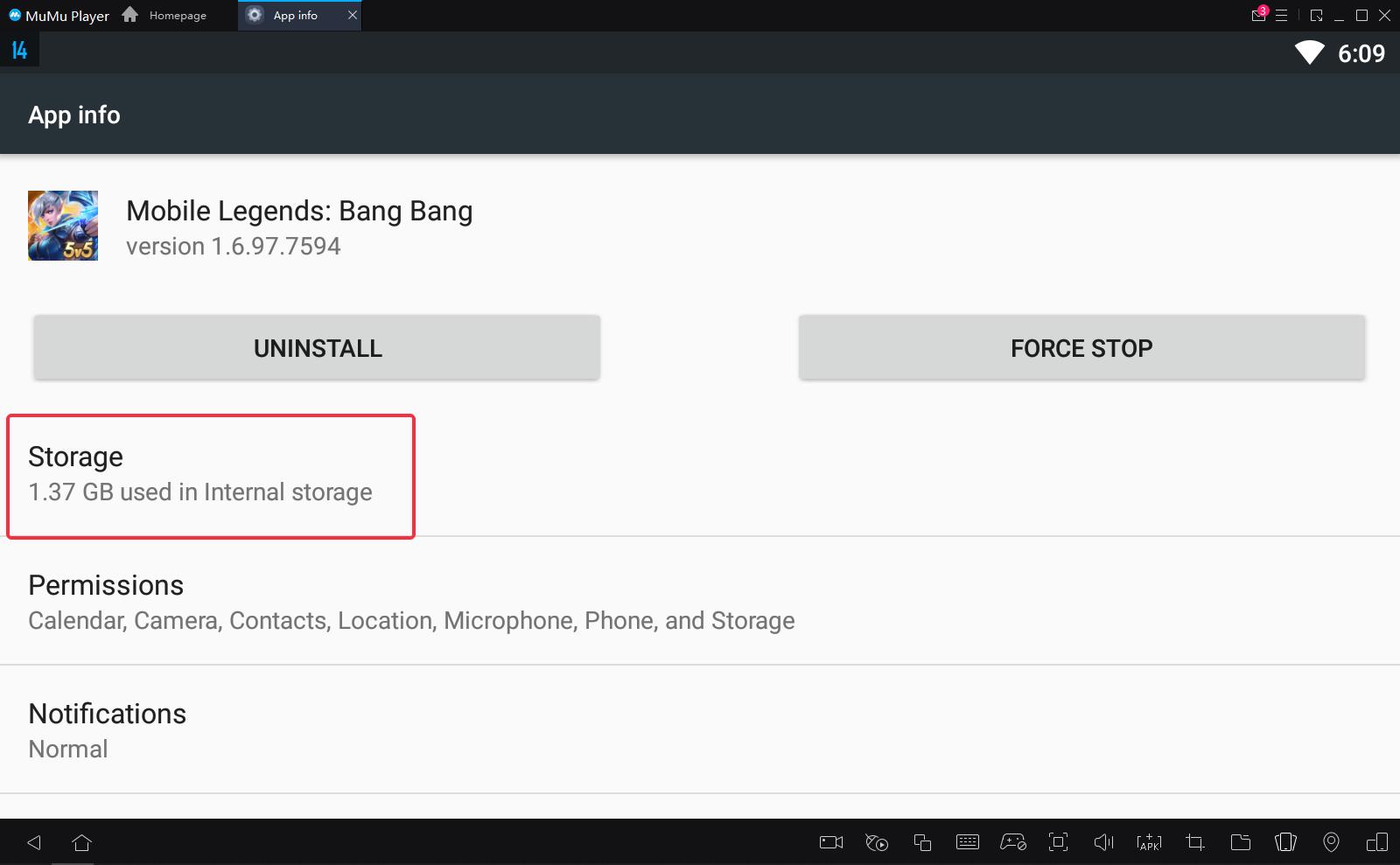Install an APK file
Image resolution: width=1400 pixels, height=865 pixels.
(x=1149, y=842)
